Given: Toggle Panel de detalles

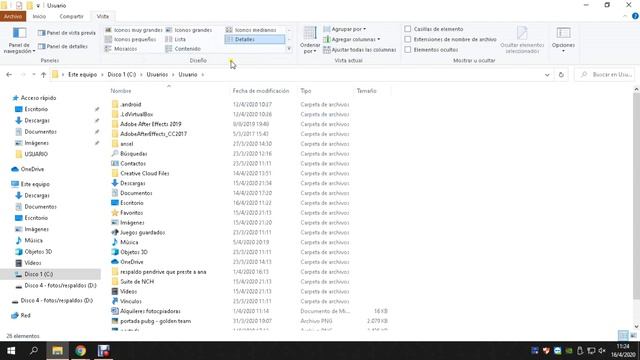Looking at the screenshot, I should [x=63, y=46].
